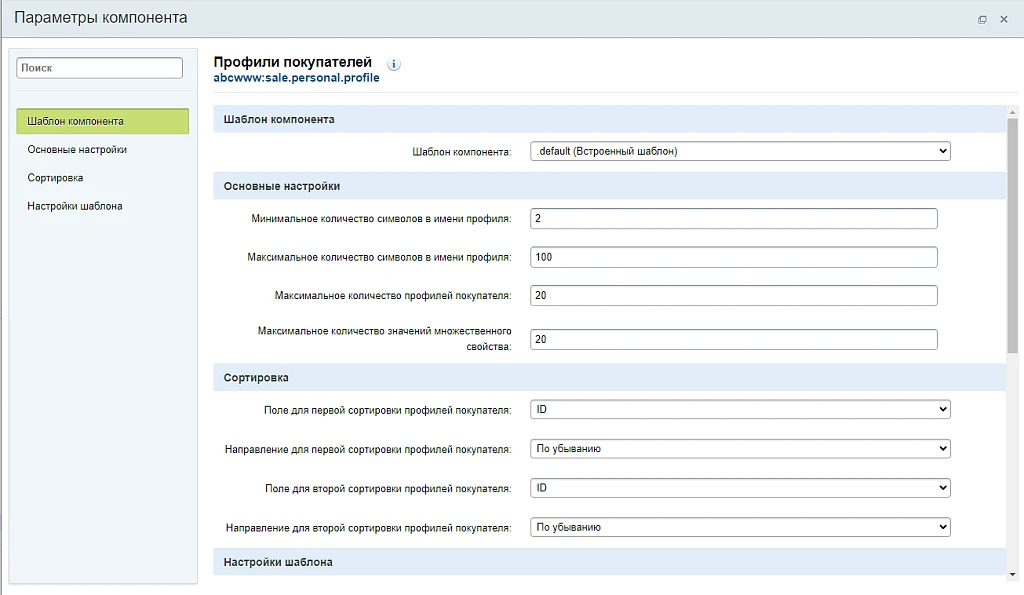Open the Шаблон компонента dropdown (.default)
Viewport: 1024px width, 595px height.
740,151
